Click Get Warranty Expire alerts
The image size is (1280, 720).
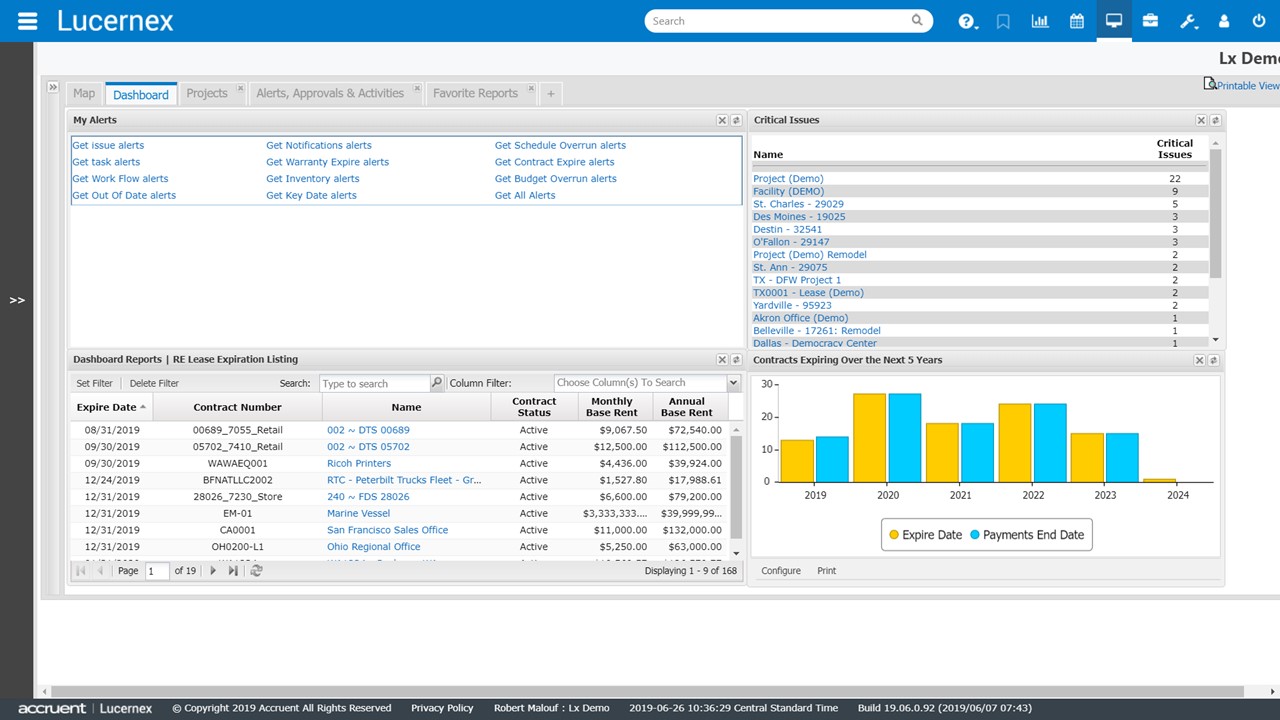coord(327,162)
